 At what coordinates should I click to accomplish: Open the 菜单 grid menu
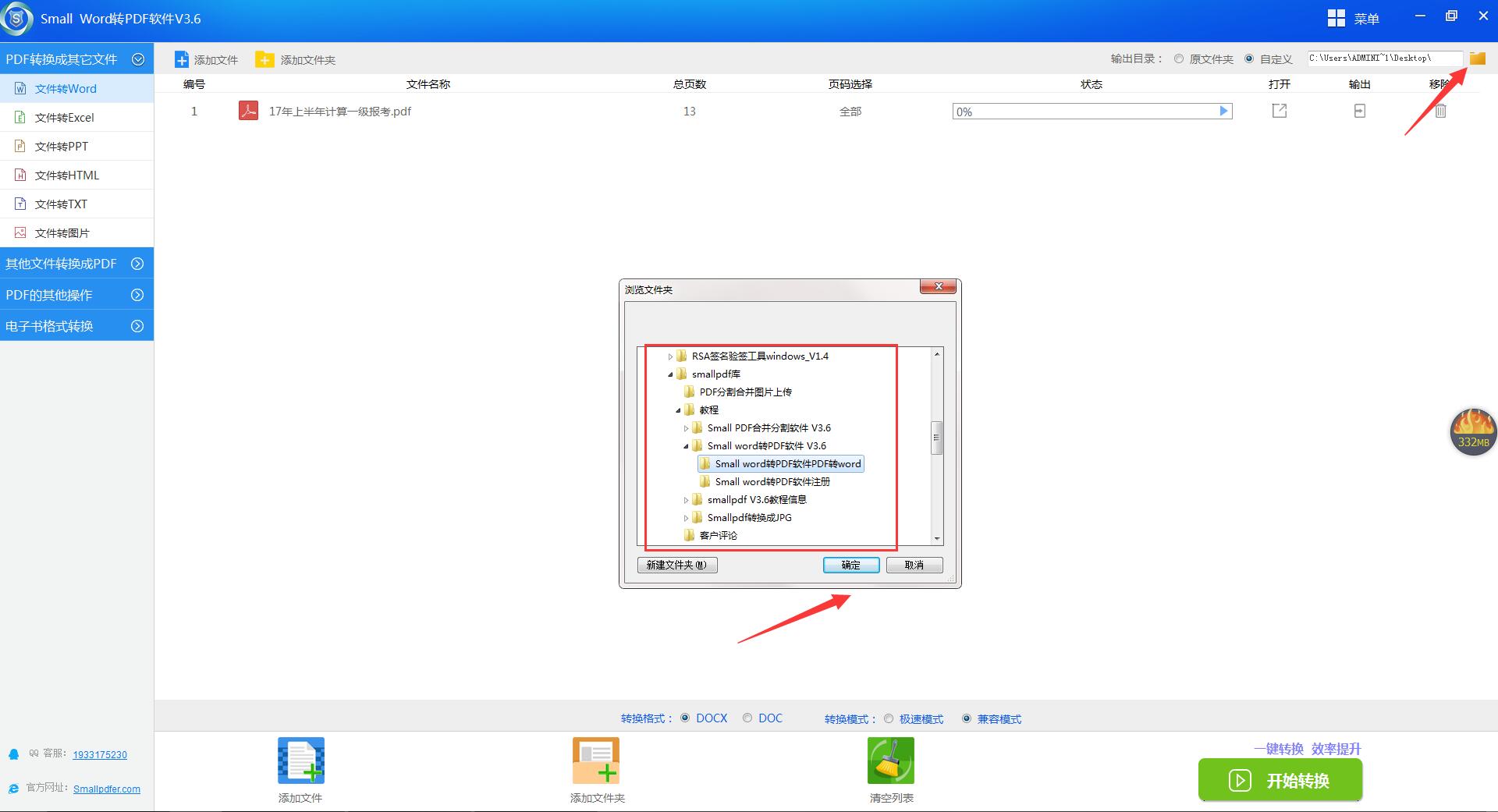point(1353,19)
